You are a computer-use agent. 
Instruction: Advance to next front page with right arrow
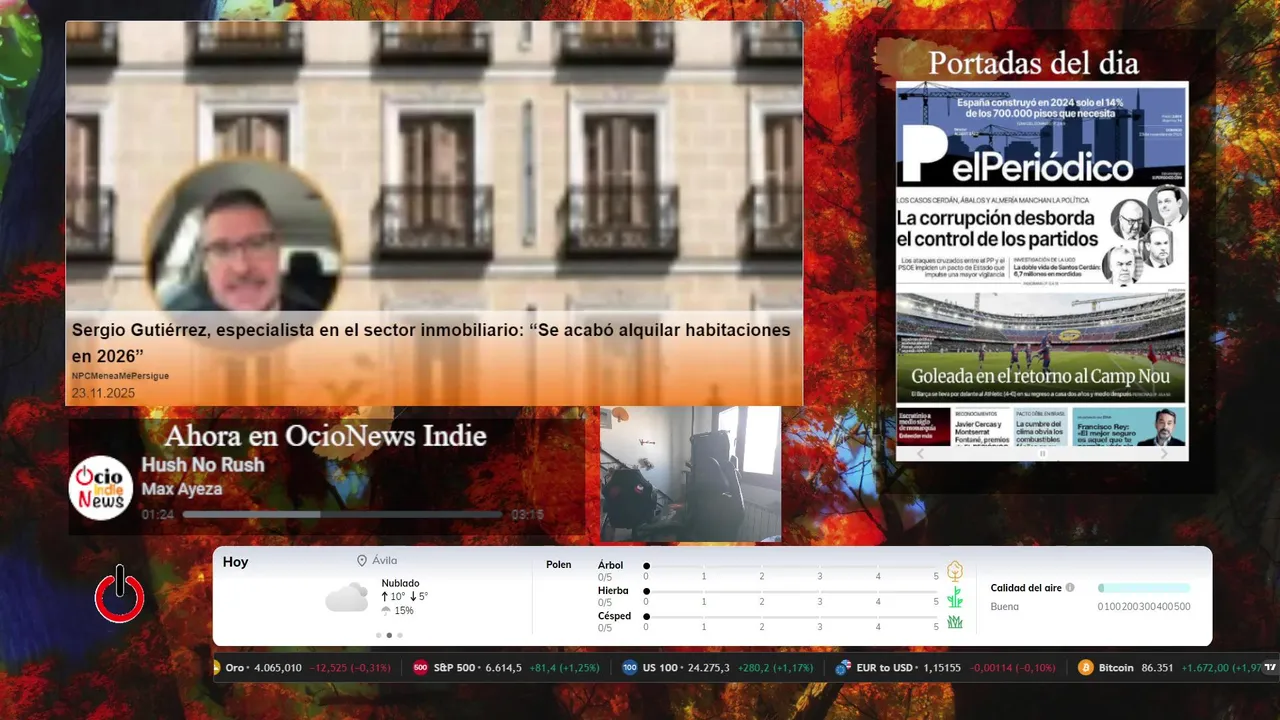pos(1164,453)
